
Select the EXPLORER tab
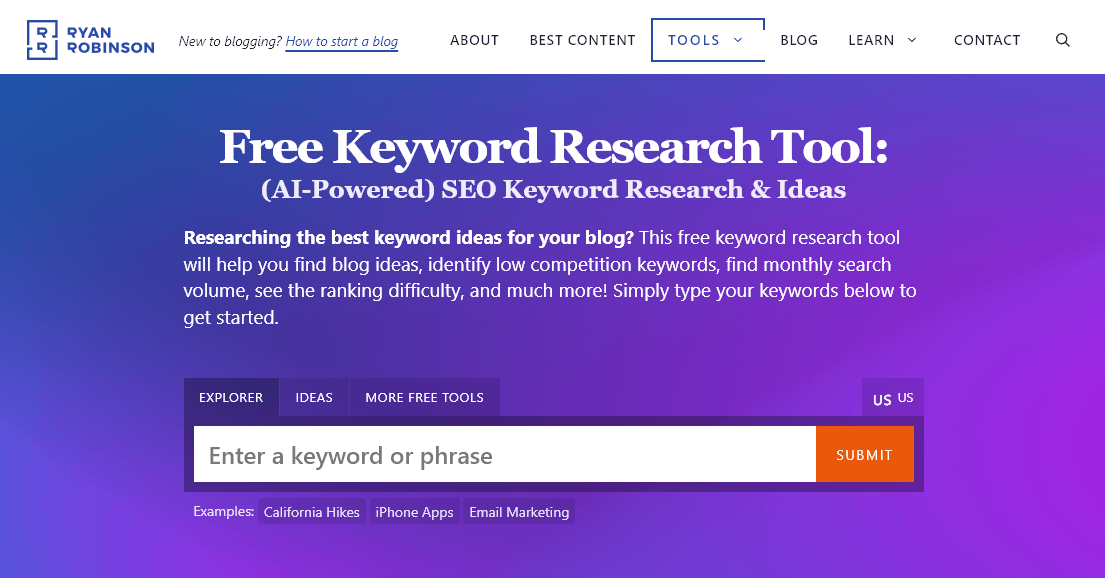tap(231, 397)
